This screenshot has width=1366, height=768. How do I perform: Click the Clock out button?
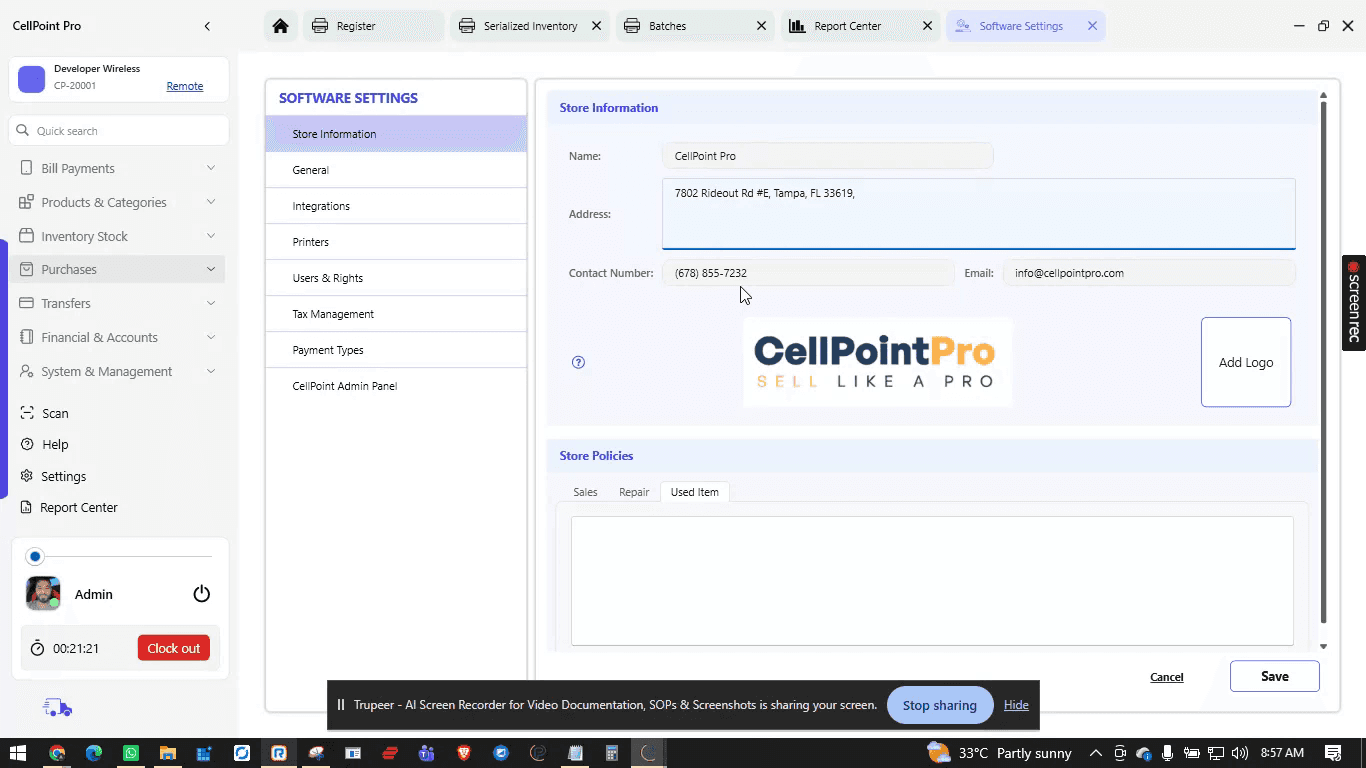pos(174,648)
